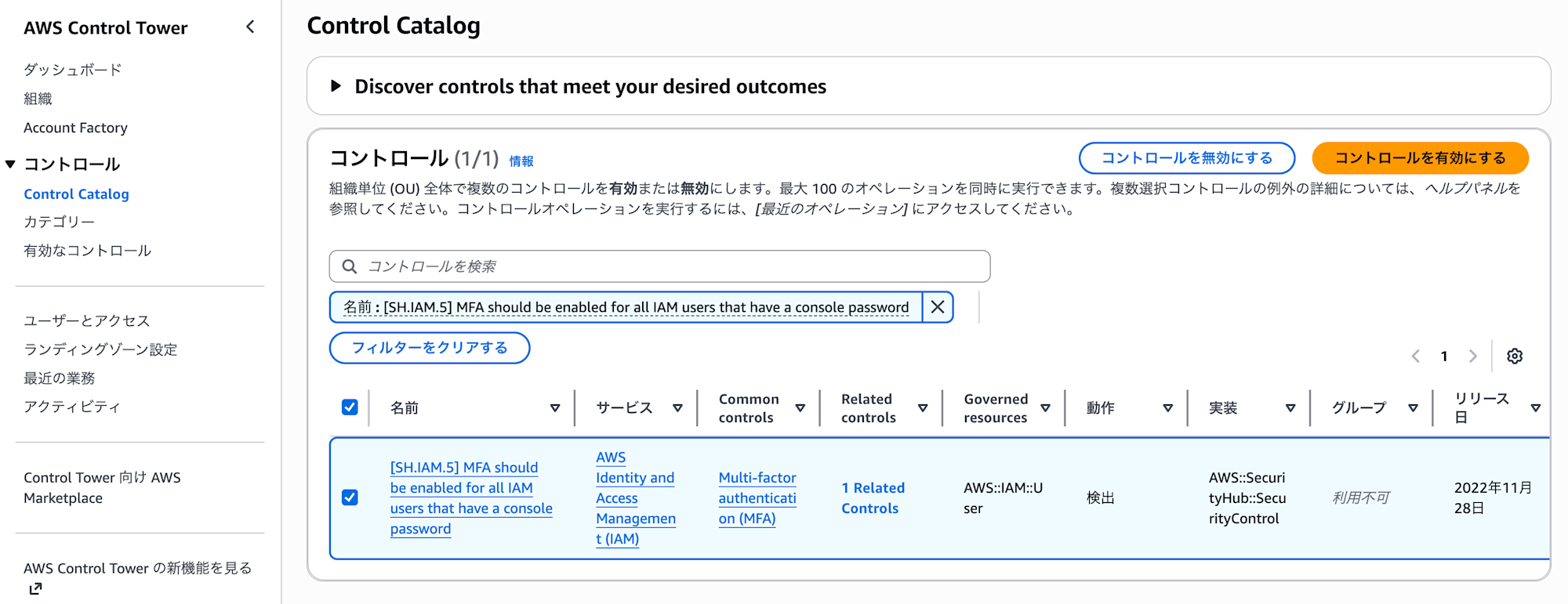Toggle the select-all header checkbox
This screenshot has width=1568, height=604.
350,407
